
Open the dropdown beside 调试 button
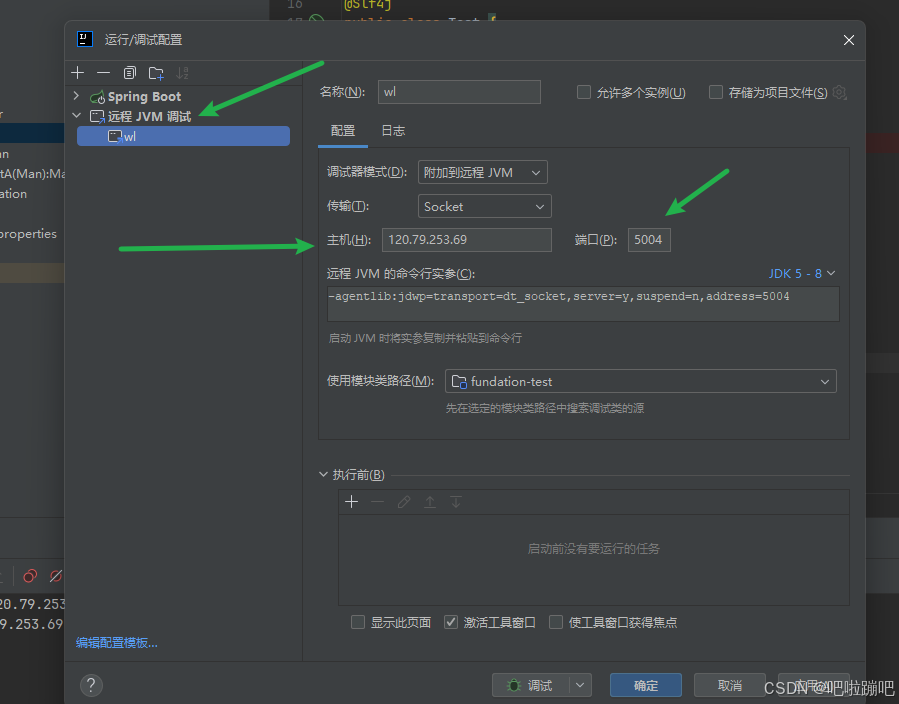pyautogui.click(x=580, y=685)
